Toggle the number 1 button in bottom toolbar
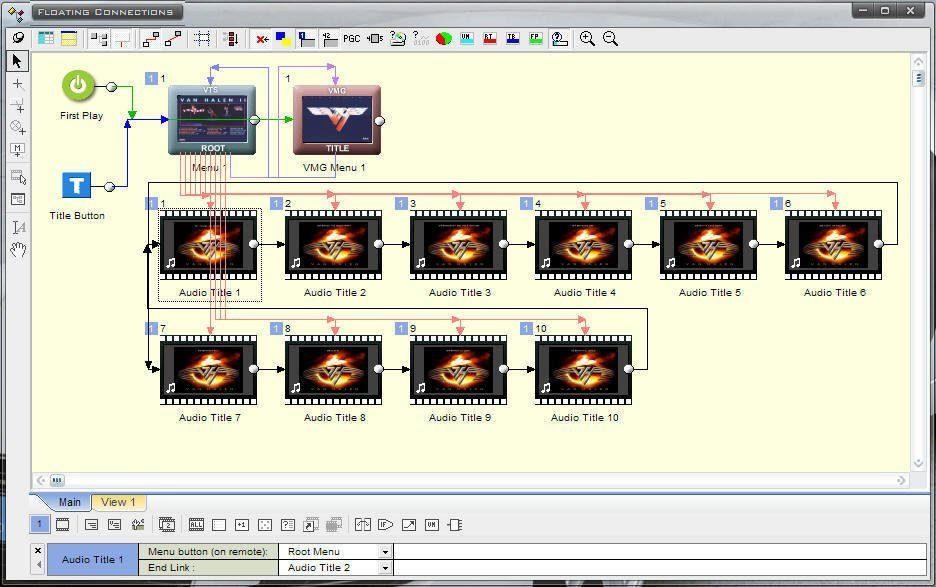The height and width of the screenshot is (587, 936). pyautogui.click(x=39, y=525)
